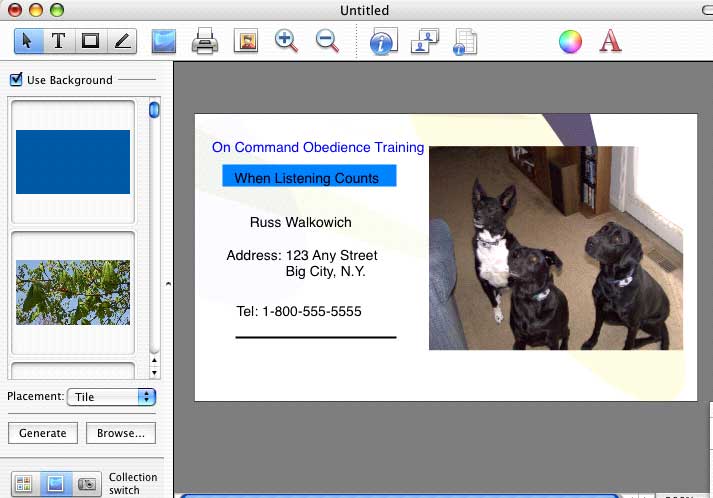Click the horizontal scrollbar at bottom
713x498 pixels.
pos(400,496)
